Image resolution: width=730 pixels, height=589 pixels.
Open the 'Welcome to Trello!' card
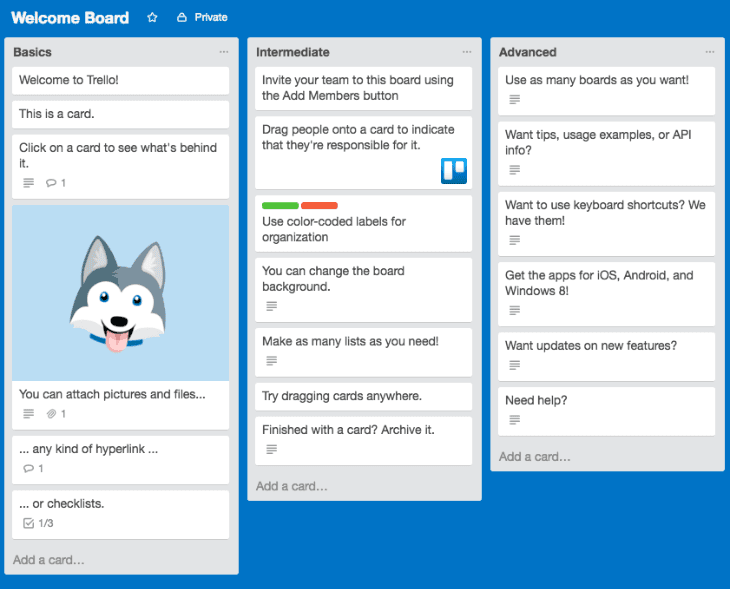pyautogui.click(x=121, y=80)
